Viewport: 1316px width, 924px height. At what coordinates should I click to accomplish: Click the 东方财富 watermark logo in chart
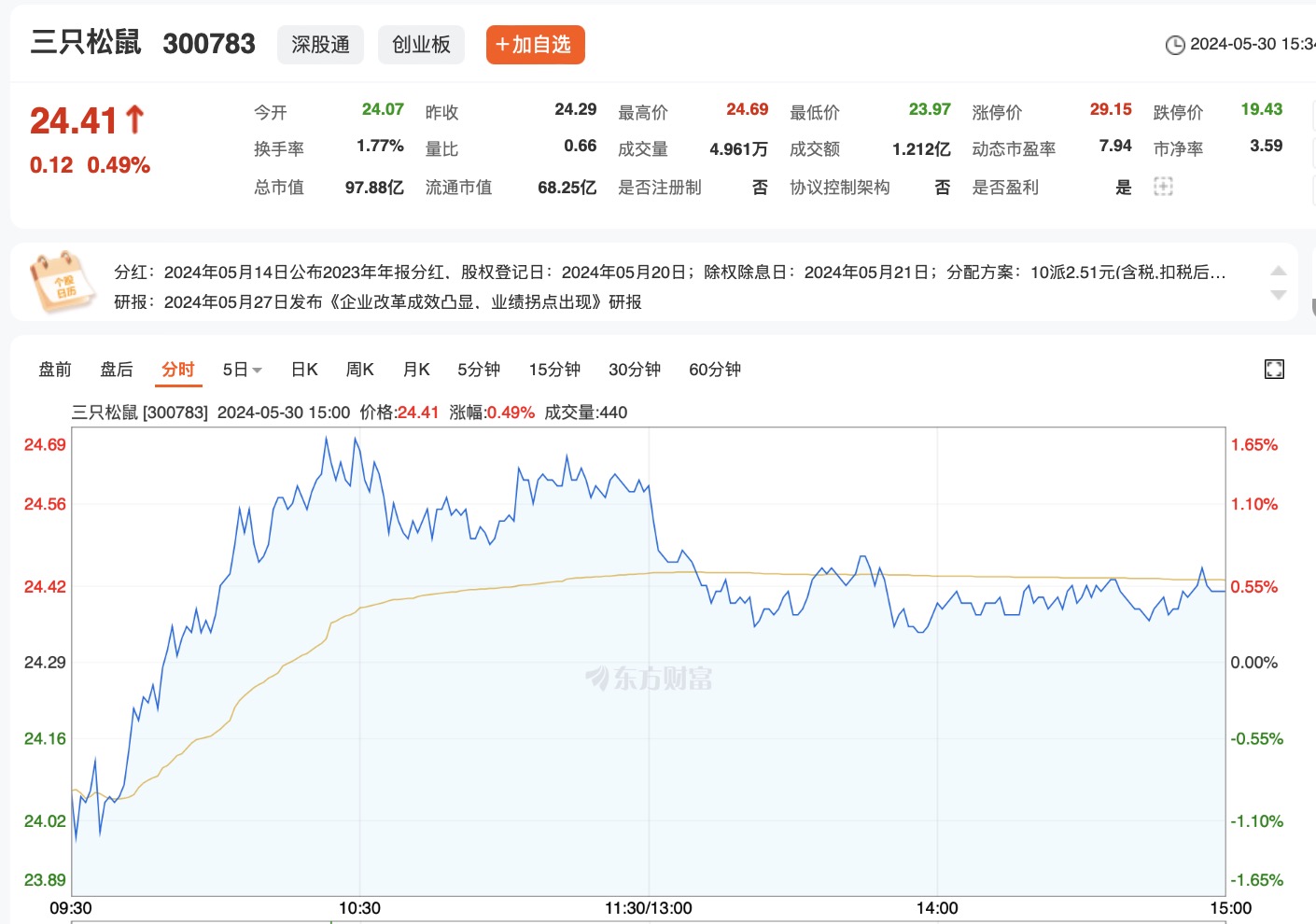click(x=649, y=679)
